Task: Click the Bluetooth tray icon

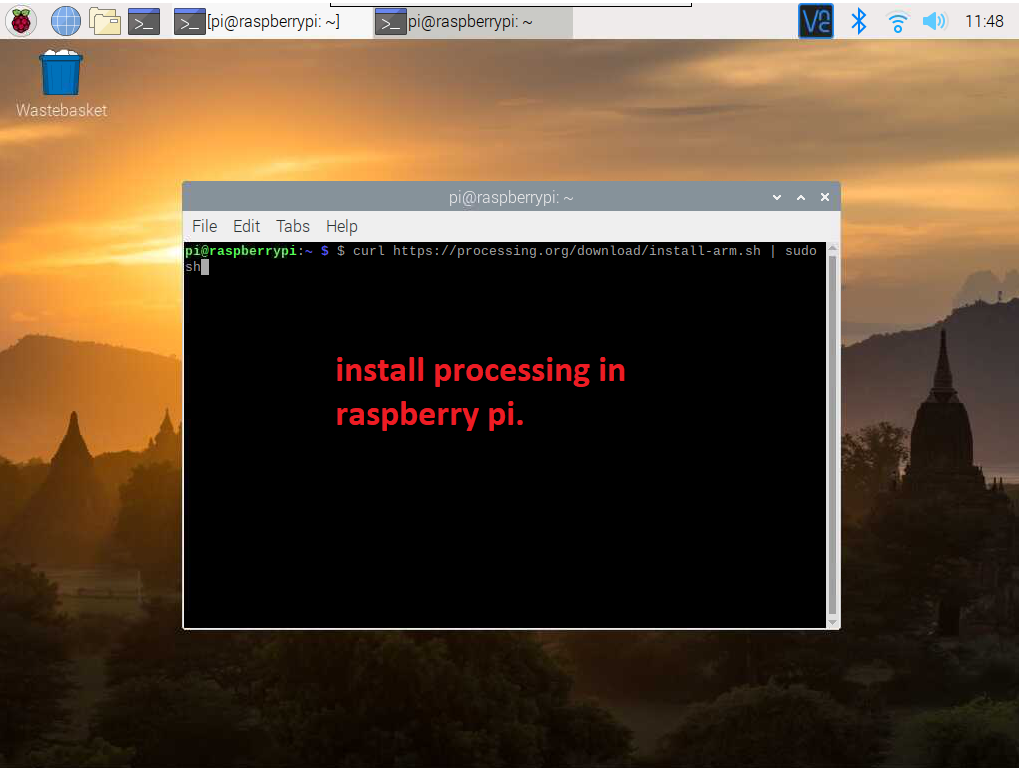Action: [x=858, y=21]
